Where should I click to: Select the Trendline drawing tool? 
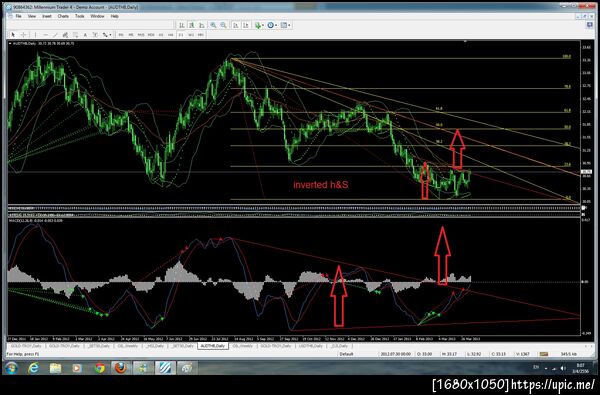pyautogui.click(x=55, y=35)
